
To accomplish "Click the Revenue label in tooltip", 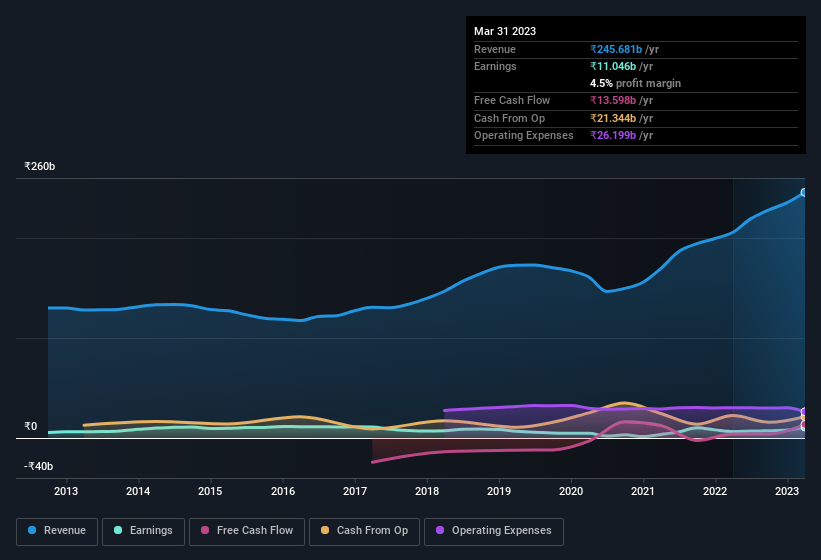I will (x=495, y=49).
